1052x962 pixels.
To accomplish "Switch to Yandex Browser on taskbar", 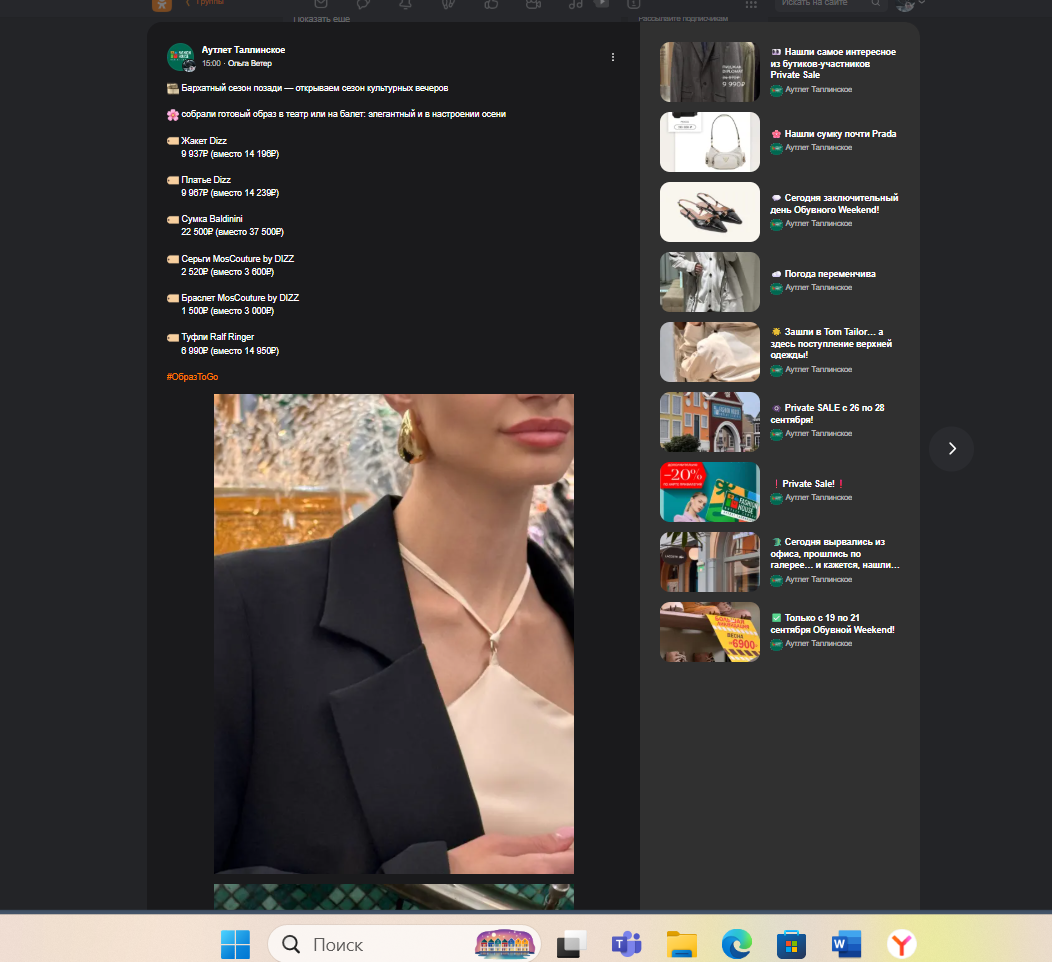I will coord(902,945).
